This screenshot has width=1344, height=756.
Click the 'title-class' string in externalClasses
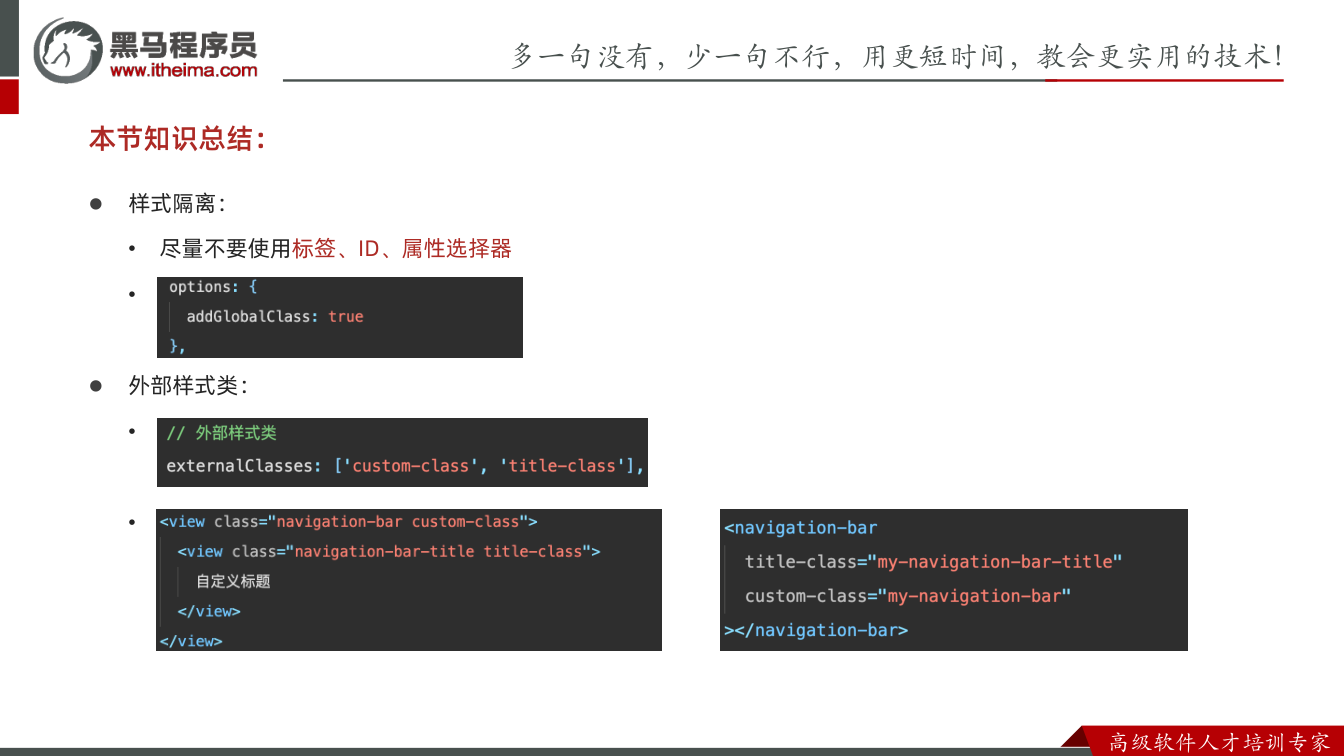pos(562,466)
